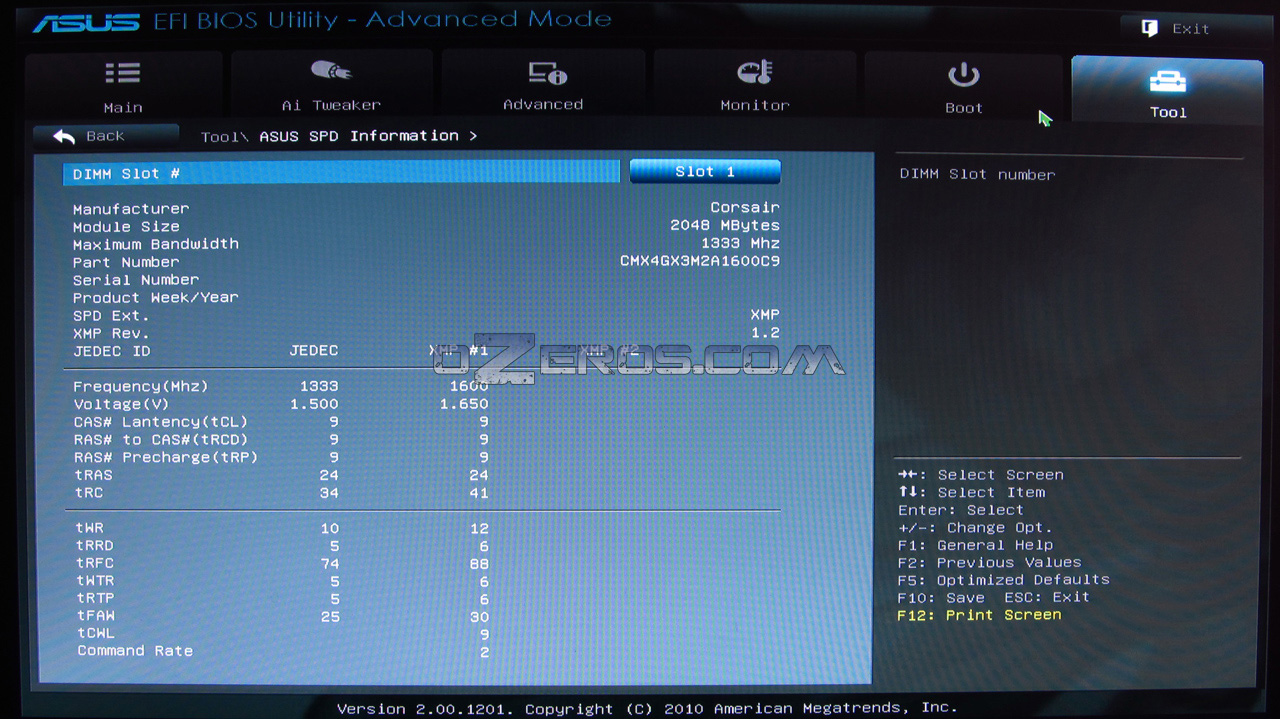This screenshot has width=1280, height=719.
Task: Select part number CMX4GX3M2A1600C9
Action: 700,261
